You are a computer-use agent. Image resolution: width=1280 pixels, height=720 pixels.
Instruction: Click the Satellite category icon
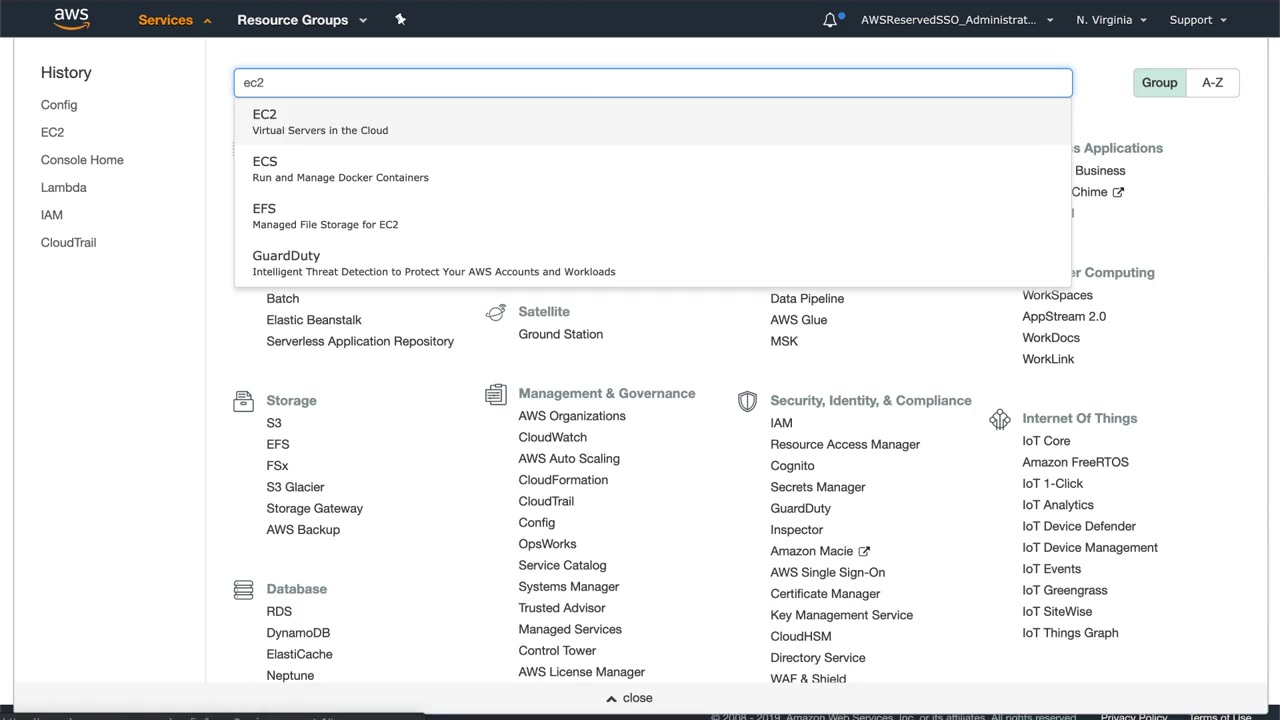(495, 312)
